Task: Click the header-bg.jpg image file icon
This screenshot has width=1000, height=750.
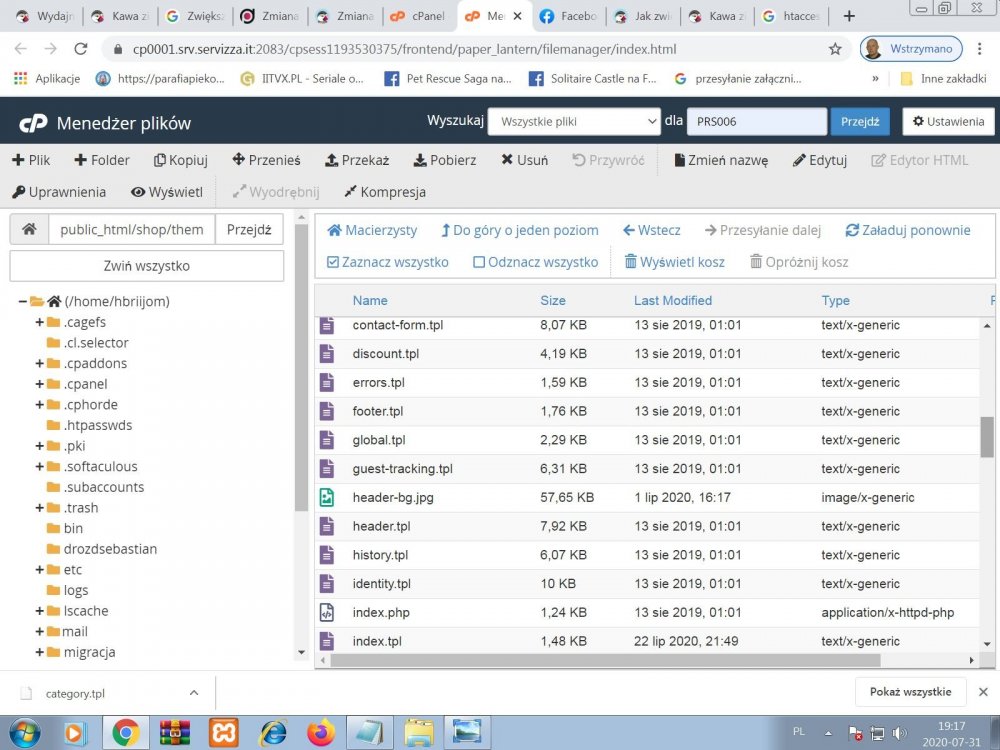Action: [x=327, y=497]
